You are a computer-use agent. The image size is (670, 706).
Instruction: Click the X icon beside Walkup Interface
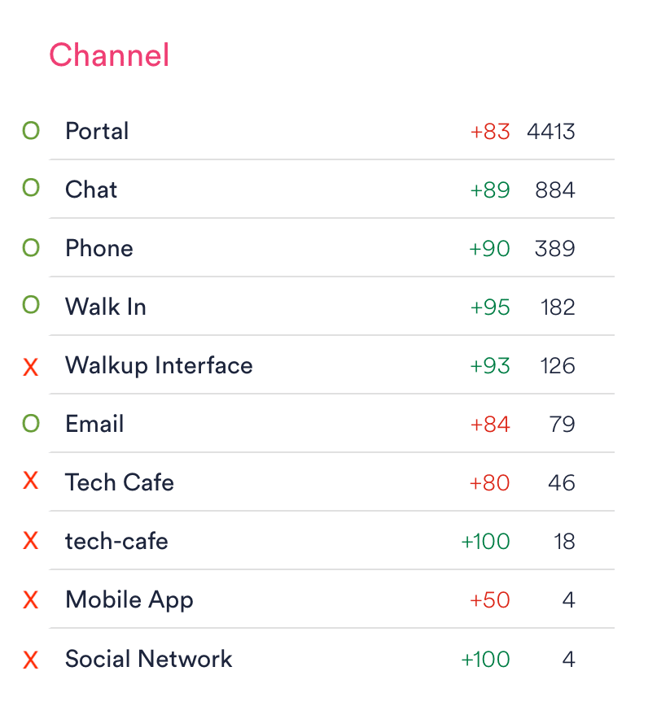click(x=31, y=367)
